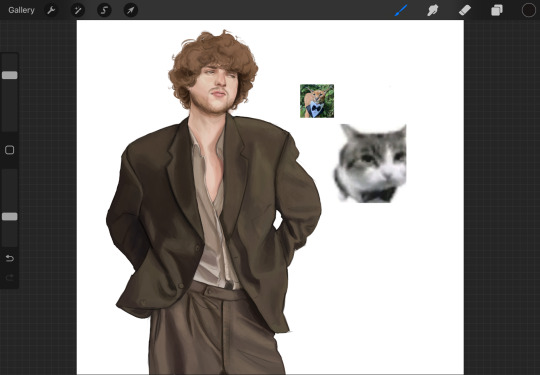540x375 pixels.
Task: Switch to the Eraser tool
Action: pos(465,10)
